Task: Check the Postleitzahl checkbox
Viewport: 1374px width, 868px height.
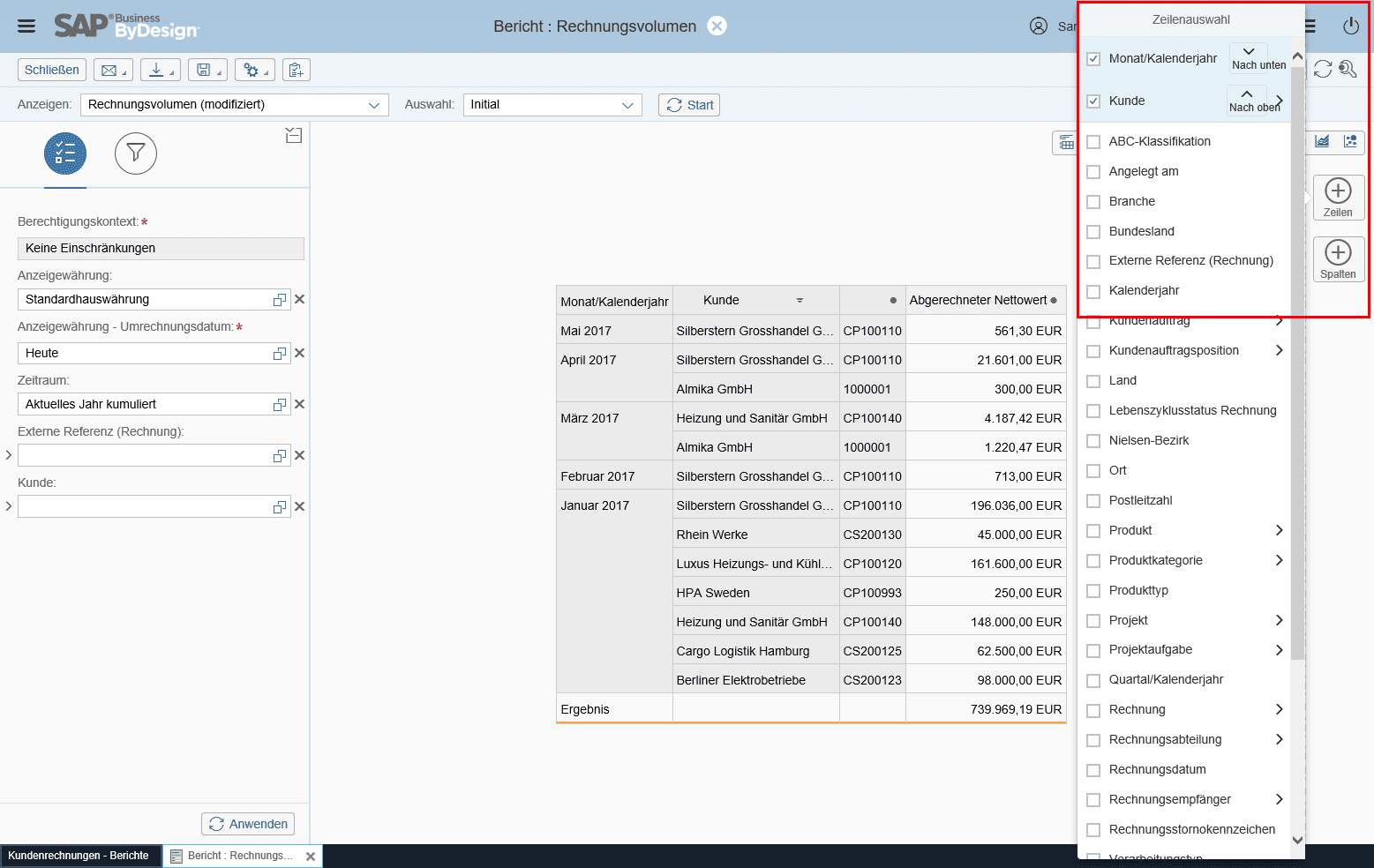Action: pyautogui.click(x=1093, y=501)
